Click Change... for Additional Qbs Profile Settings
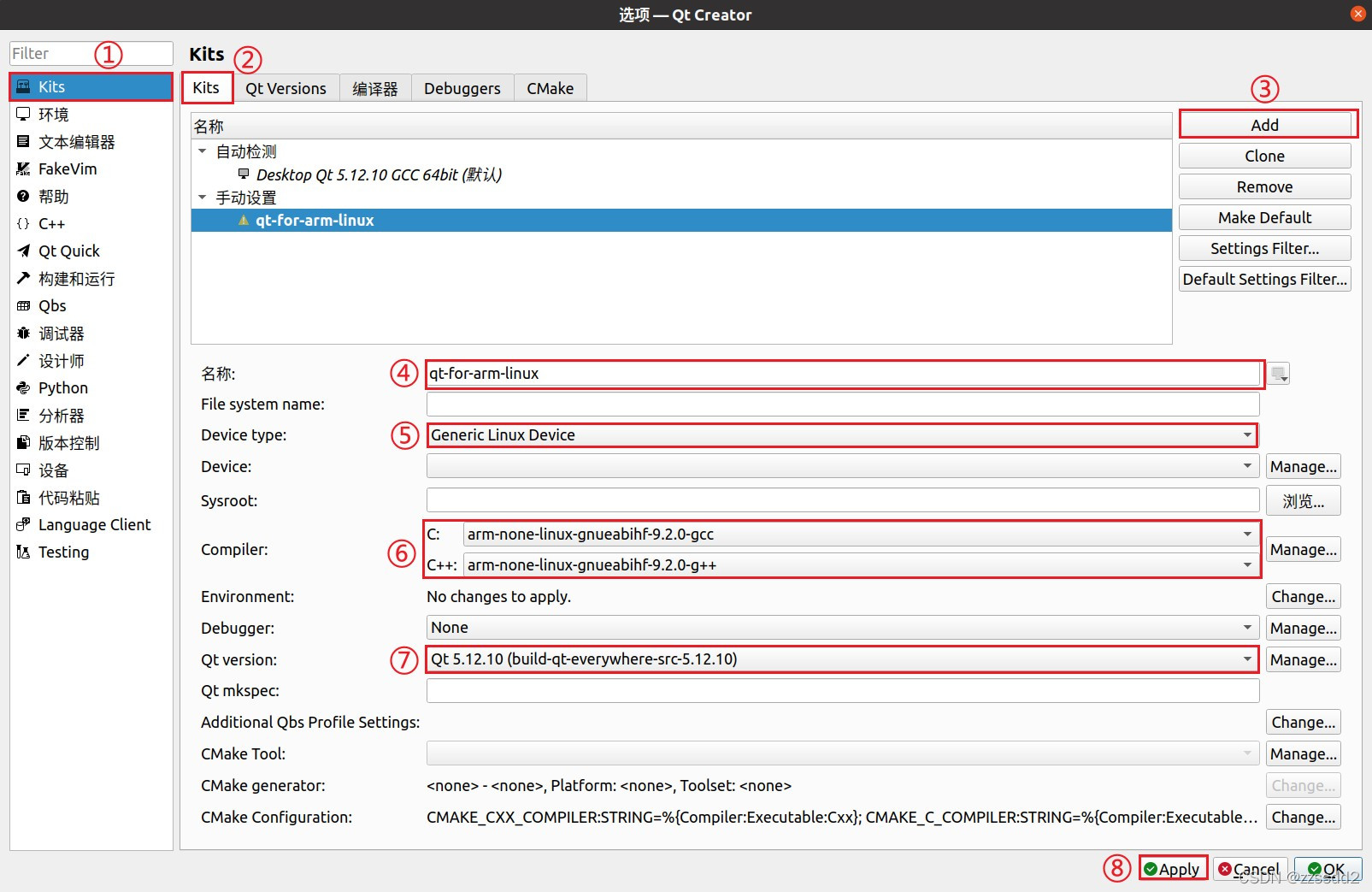The image size is (1372, 892). pyautogui.click(x=1304, y=722)
